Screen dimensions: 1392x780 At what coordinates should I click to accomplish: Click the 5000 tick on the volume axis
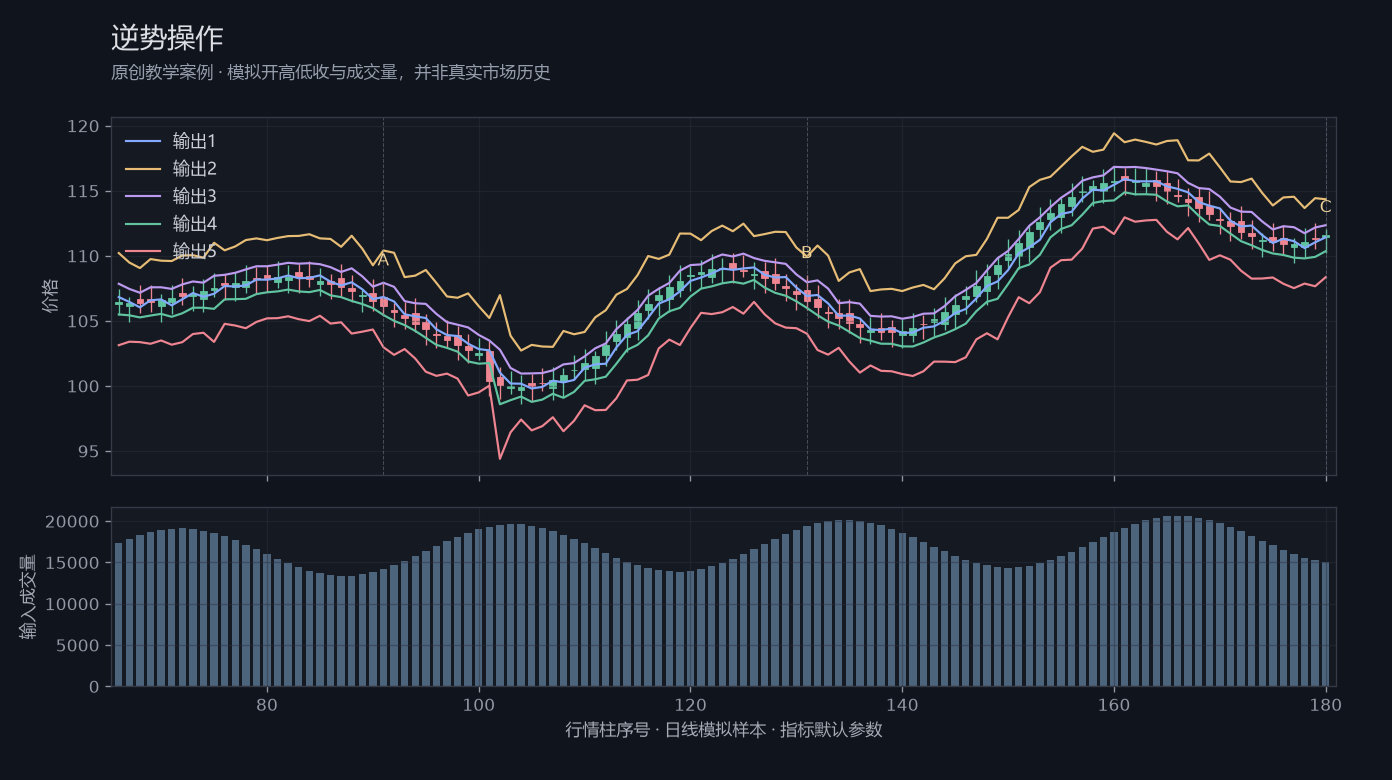[79, 646]
